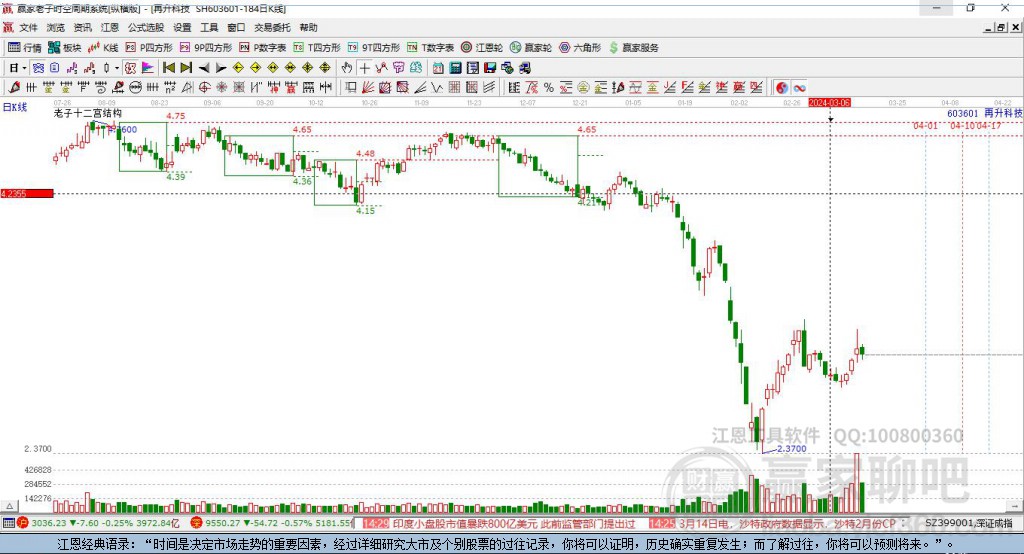Image resolution: width=1024 pixels, height=554 pixels.
Task: Open the calculator tool icon
Action: (x=455, y=68)
